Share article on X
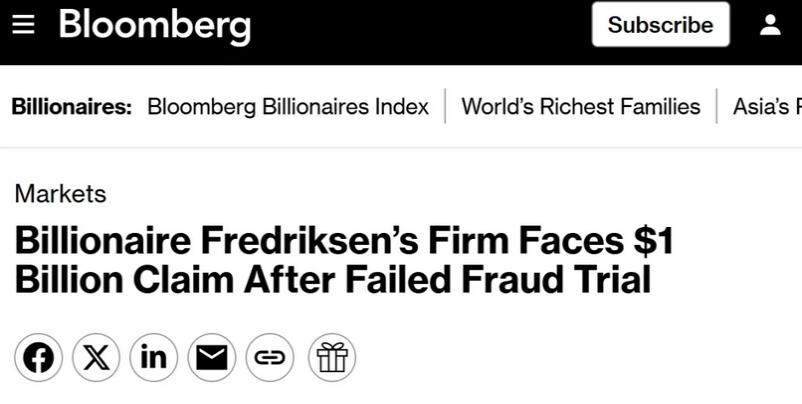The image size is (802, 404). [x=96, y=358]
